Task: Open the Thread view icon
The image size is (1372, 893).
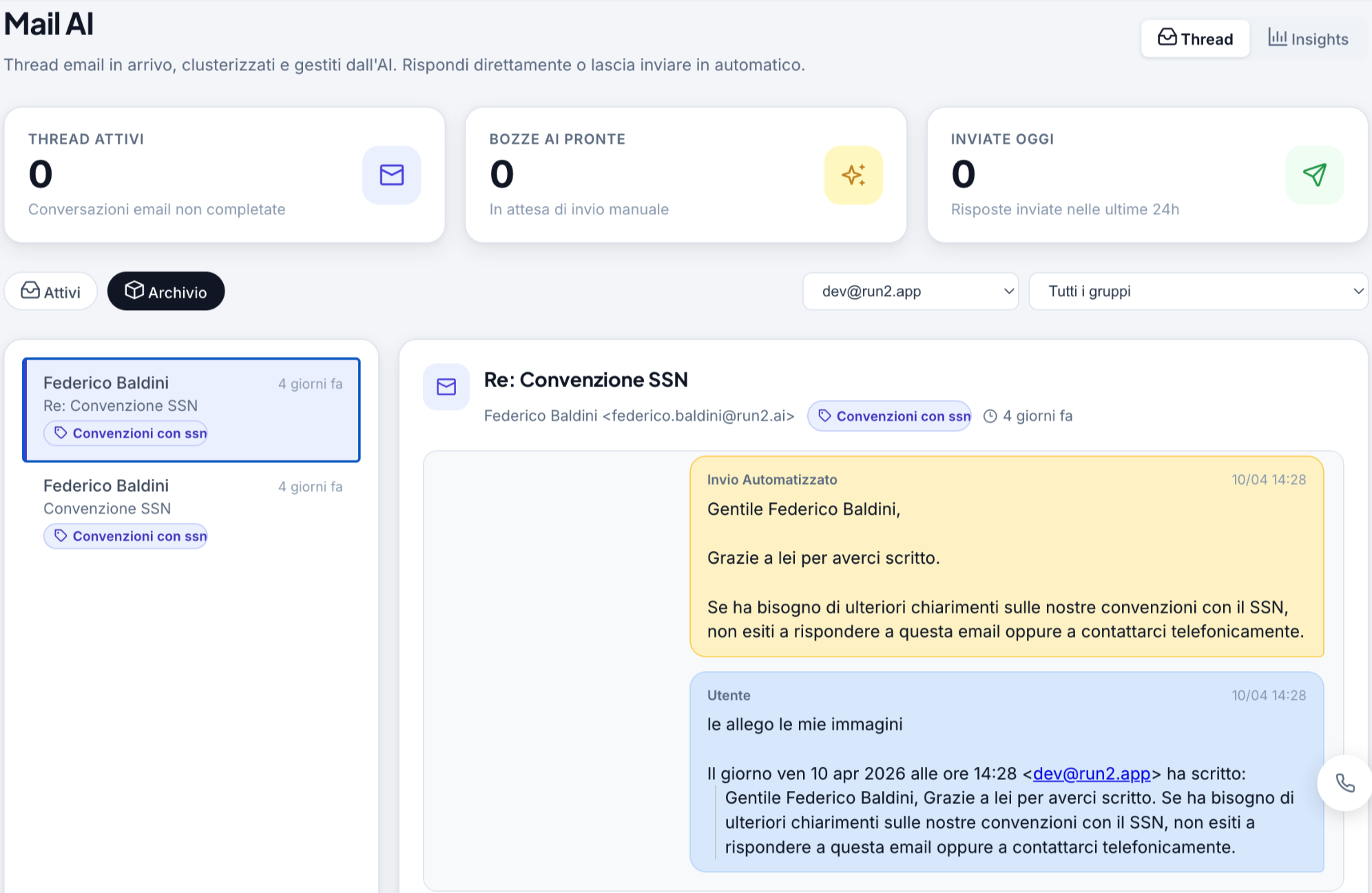Action: tap(1166, 39)
